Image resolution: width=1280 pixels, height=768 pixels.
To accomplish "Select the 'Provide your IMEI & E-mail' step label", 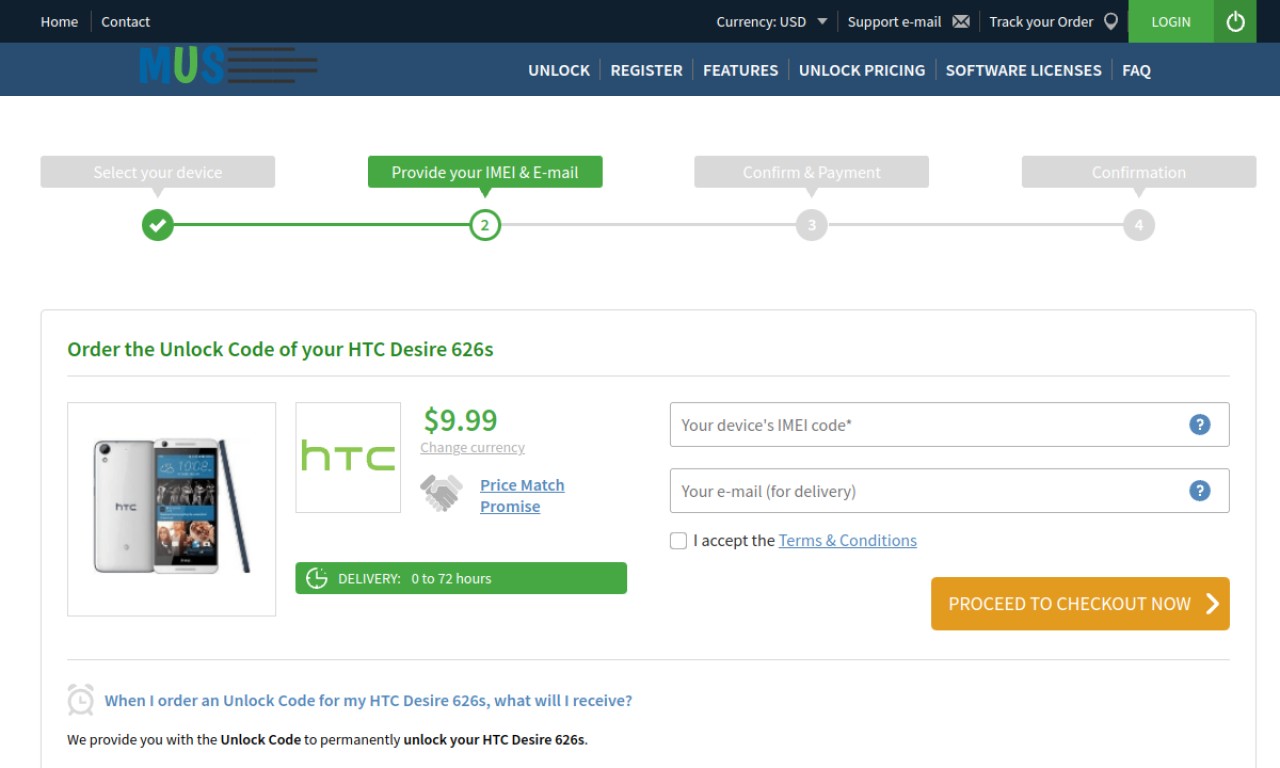I will click(x=485, y=172).
